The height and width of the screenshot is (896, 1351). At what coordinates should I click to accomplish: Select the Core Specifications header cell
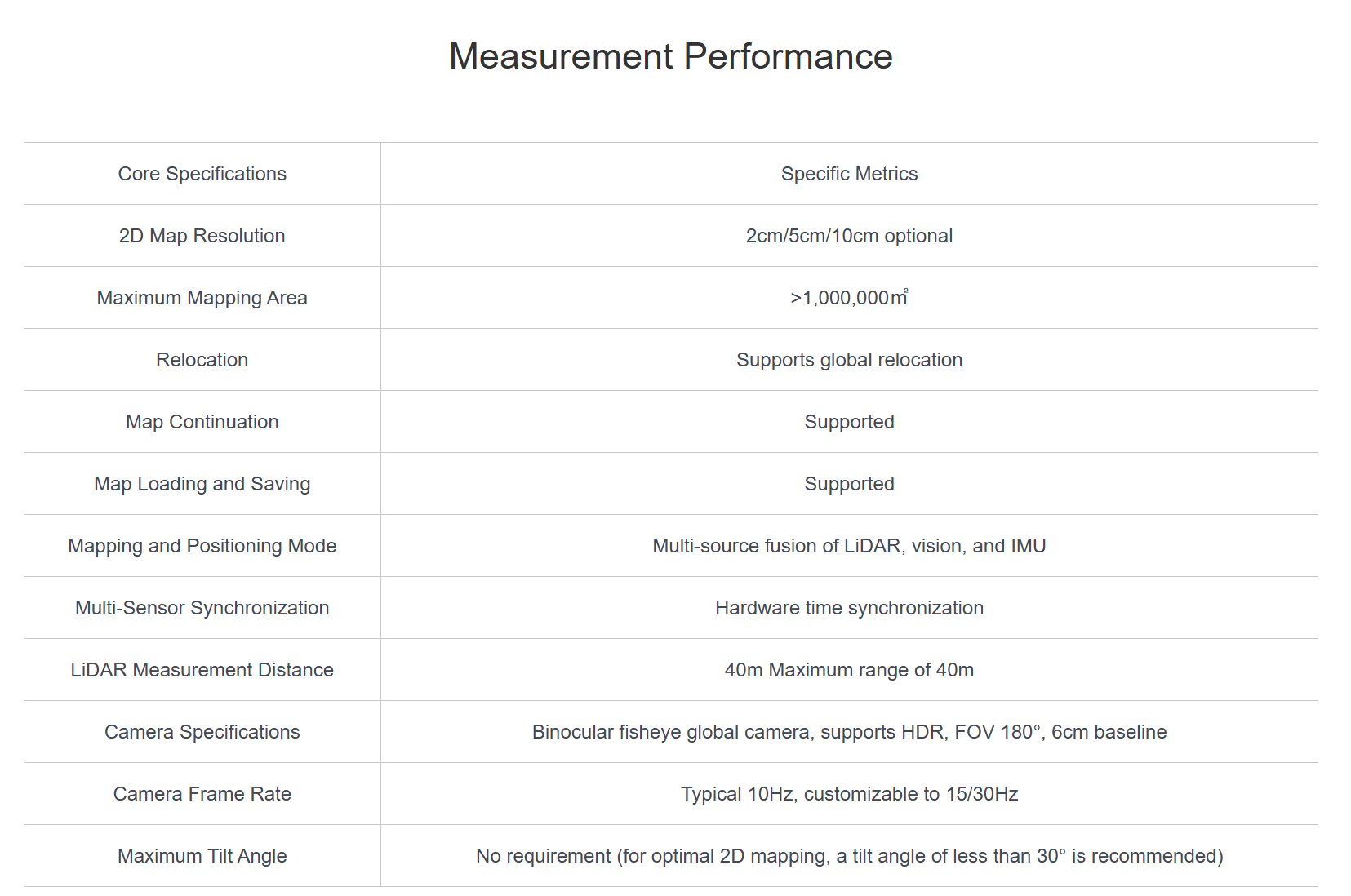coord(202,174)
